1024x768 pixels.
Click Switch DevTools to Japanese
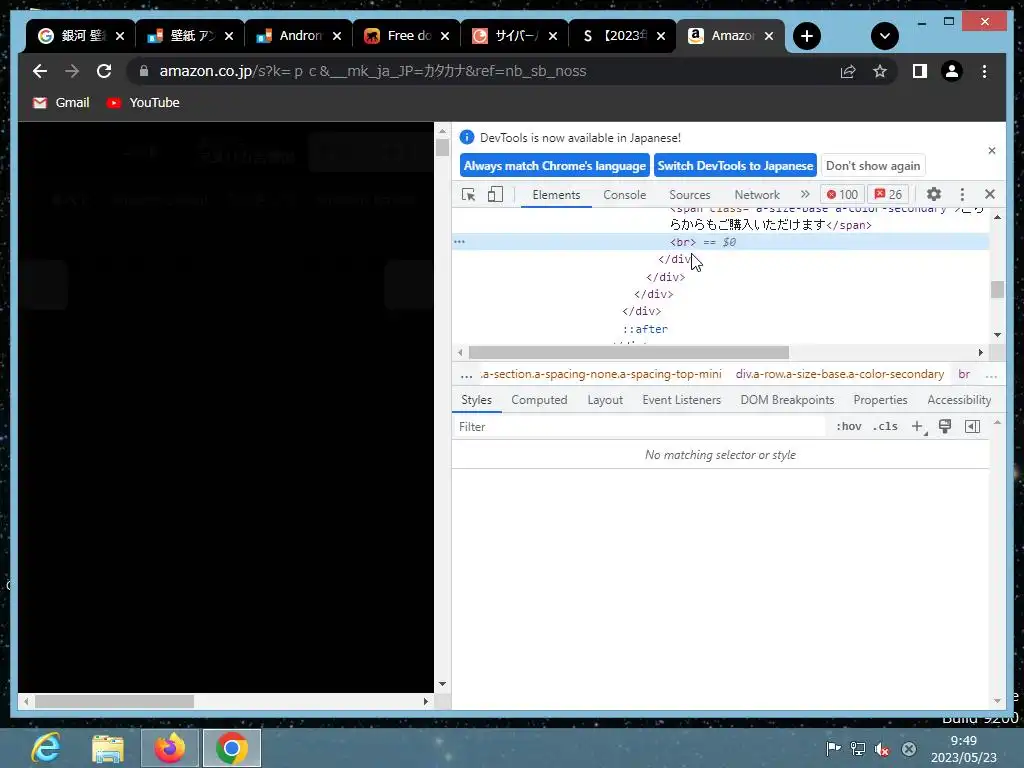(x=735, y=166)
